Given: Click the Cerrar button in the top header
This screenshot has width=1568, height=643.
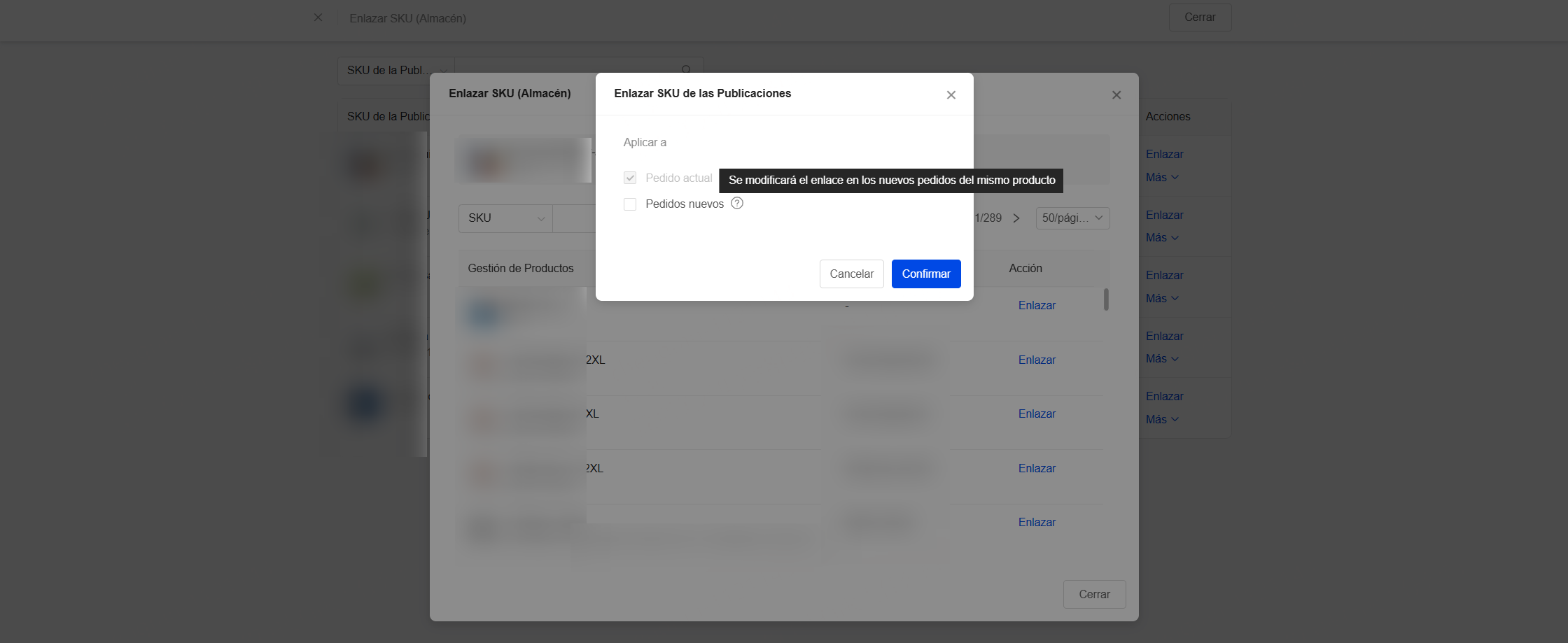Looking at the screenshot, I should click(x=1199, y=17).
